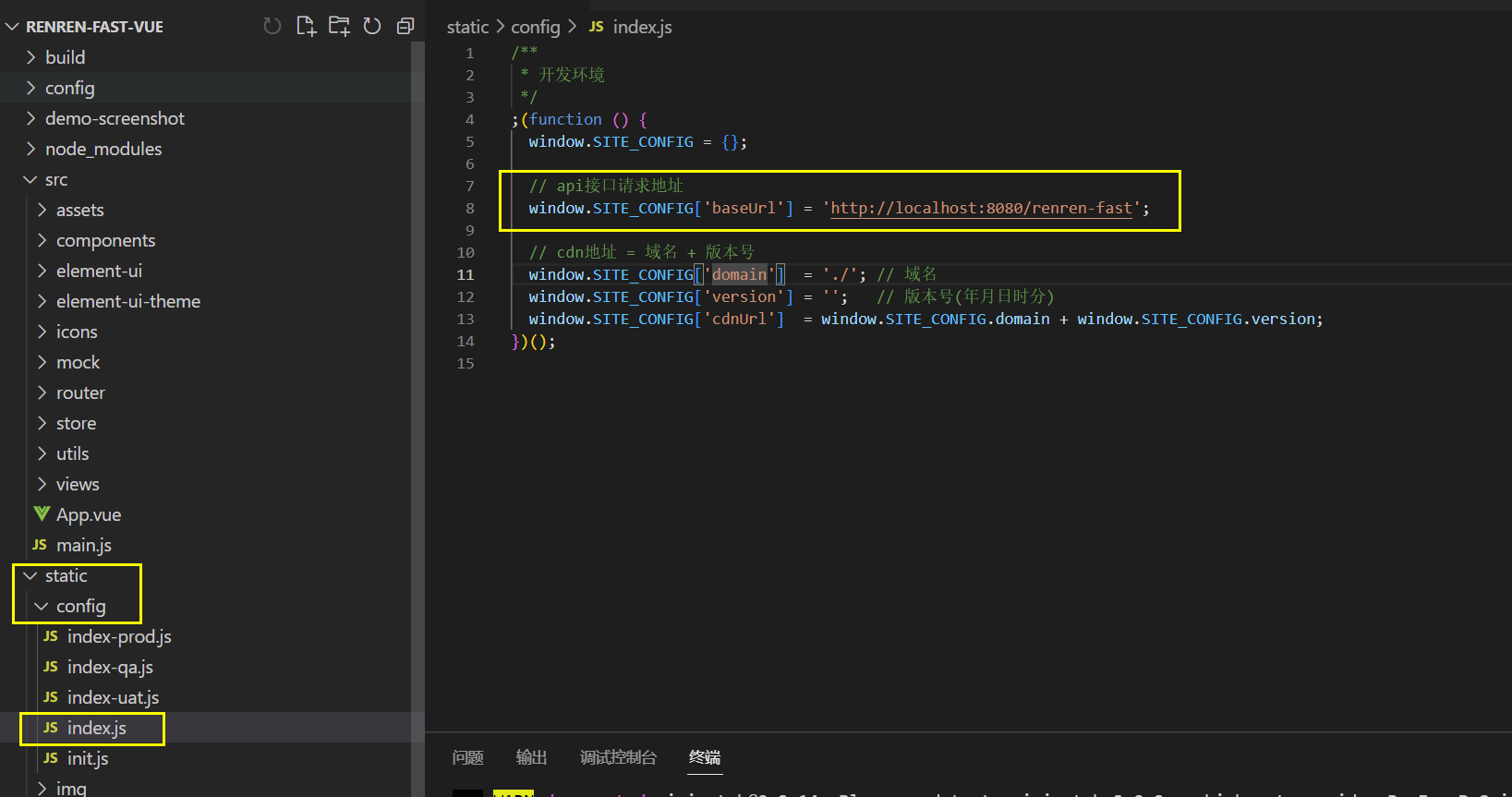Click the 'cdnUrl' key on line 13
Viewport: 1512px width, 797px height.
(739, 319)
